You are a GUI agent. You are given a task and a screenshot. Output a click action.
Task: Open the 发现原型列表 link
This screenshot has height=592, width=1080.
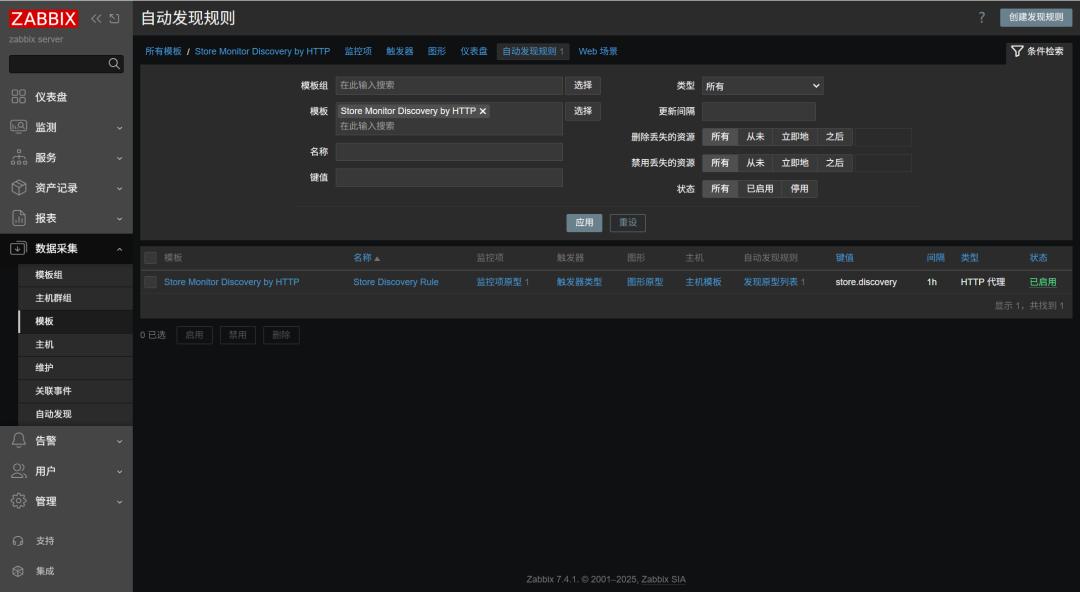(x=771, y=282)
